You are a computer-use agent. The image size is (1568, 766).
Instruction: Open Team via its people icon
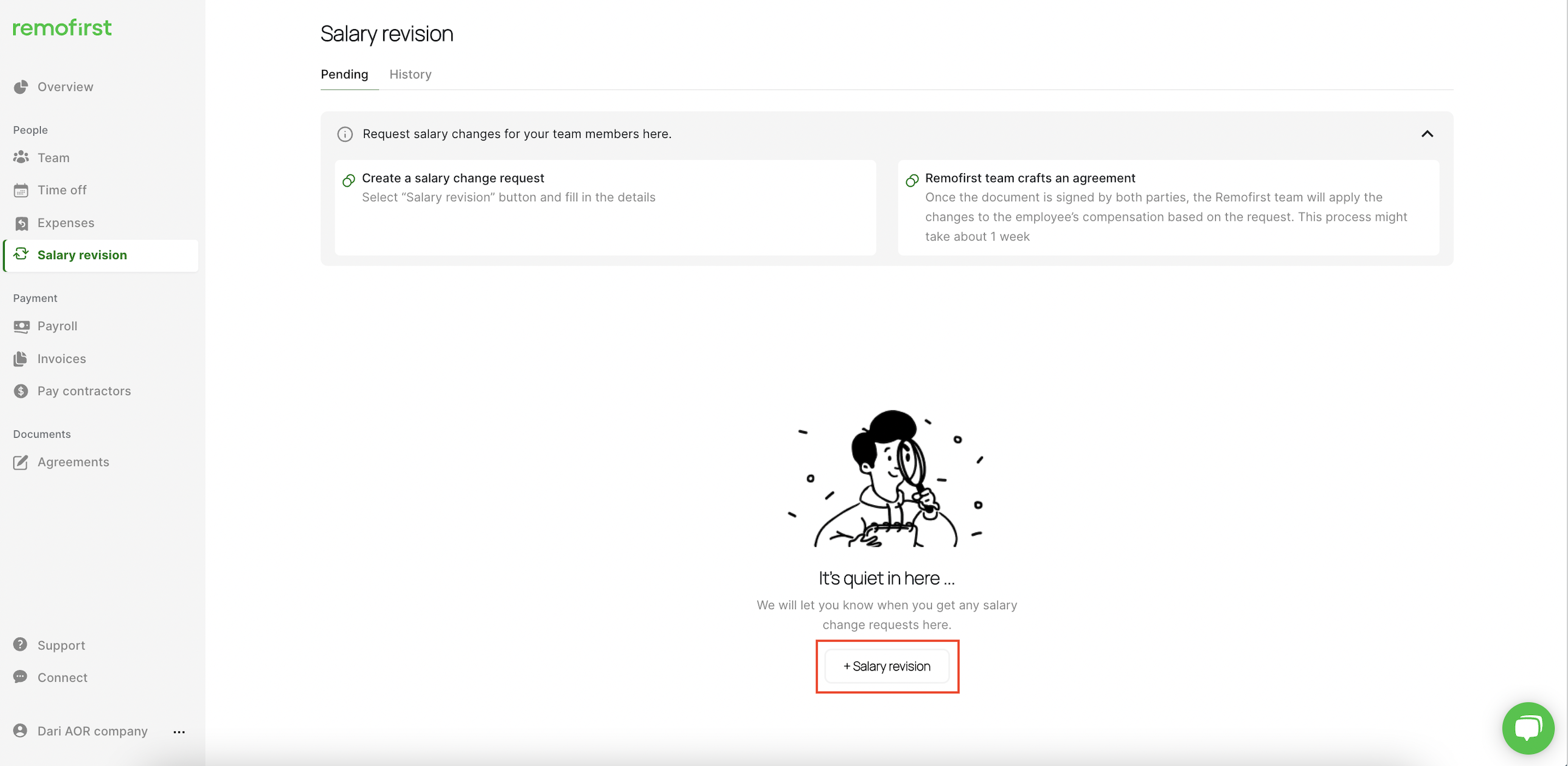(21, 157)
